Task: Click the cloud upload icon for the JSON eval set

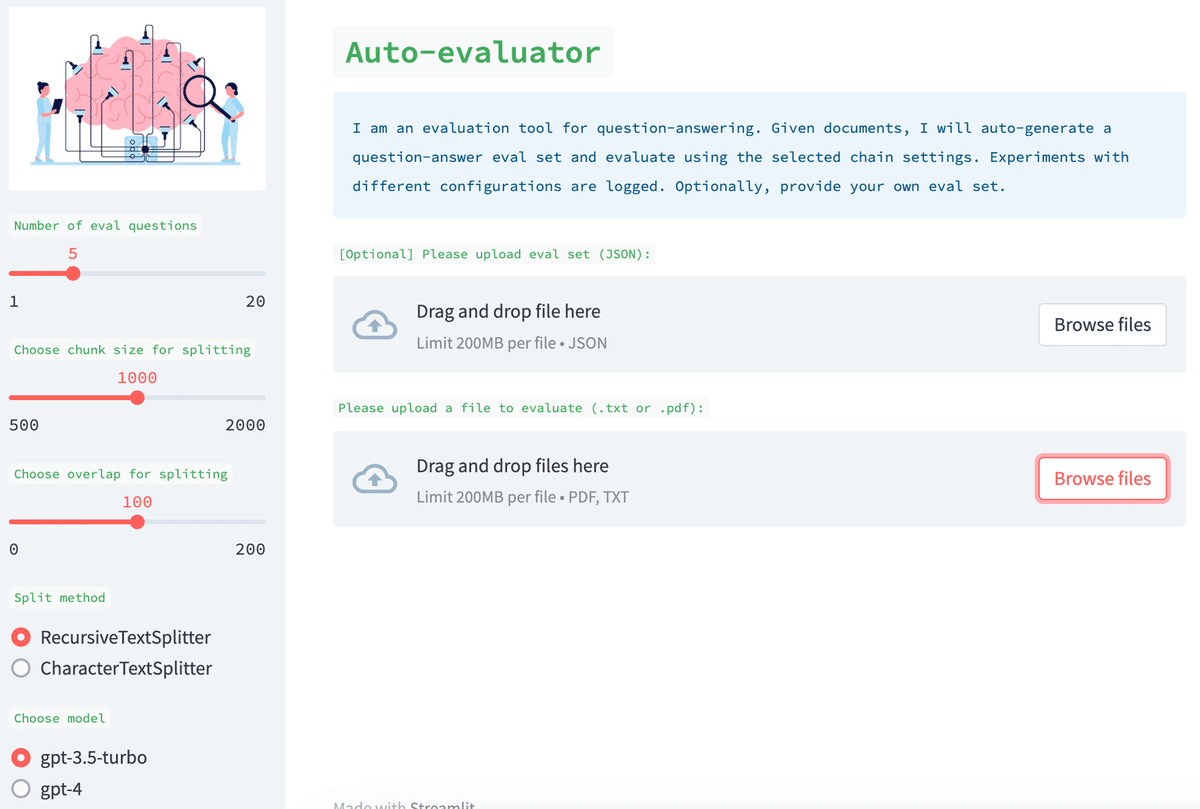Action: (x=374, y=324)
